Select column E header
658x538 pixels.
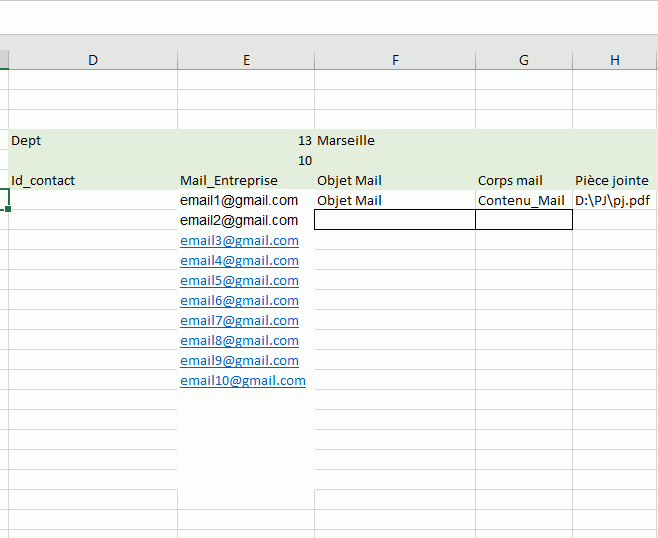point(246,60)
